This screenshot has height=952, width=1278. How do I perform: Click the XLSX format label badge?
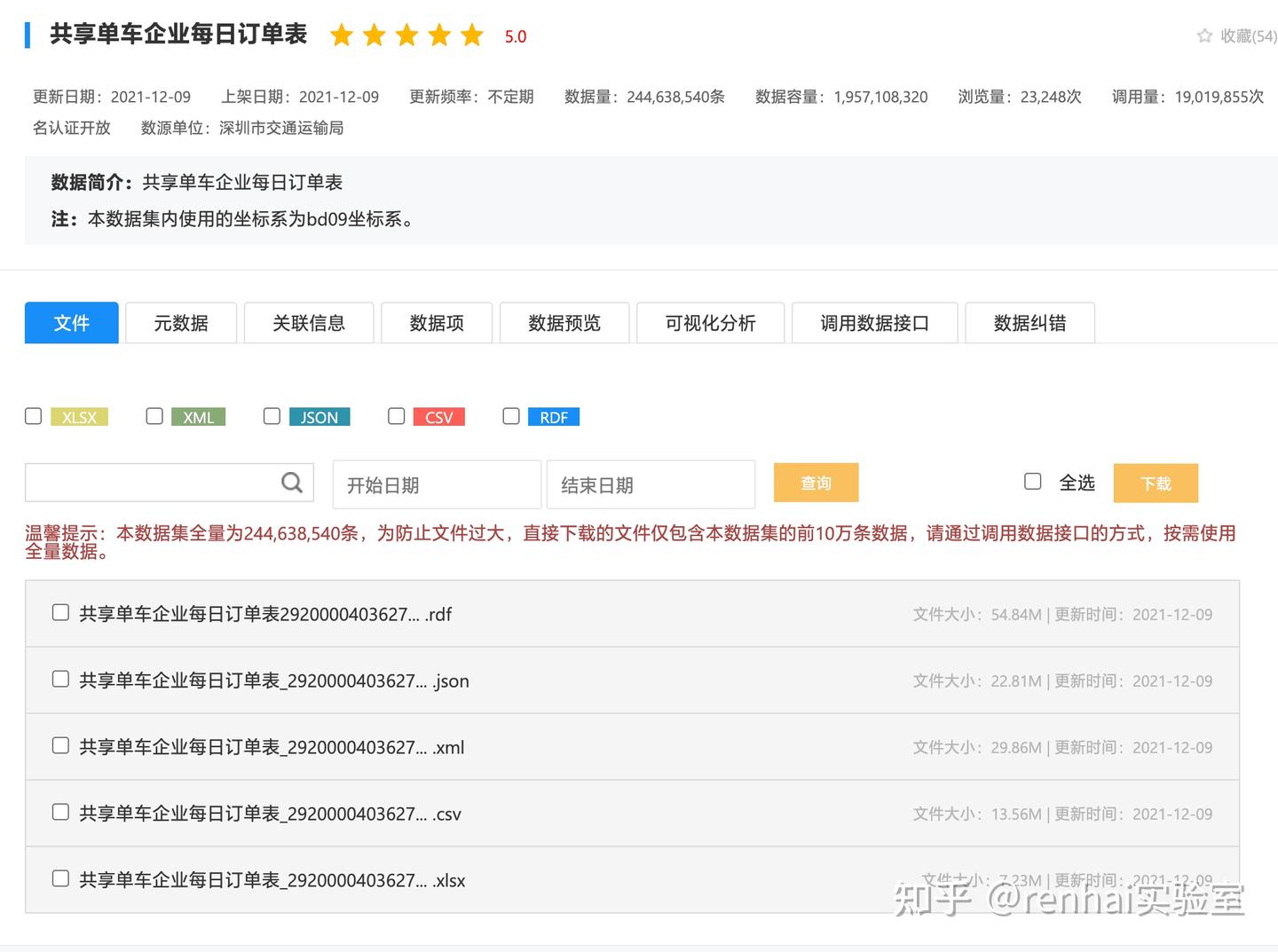pyautogui.click(x=80, y=416)
